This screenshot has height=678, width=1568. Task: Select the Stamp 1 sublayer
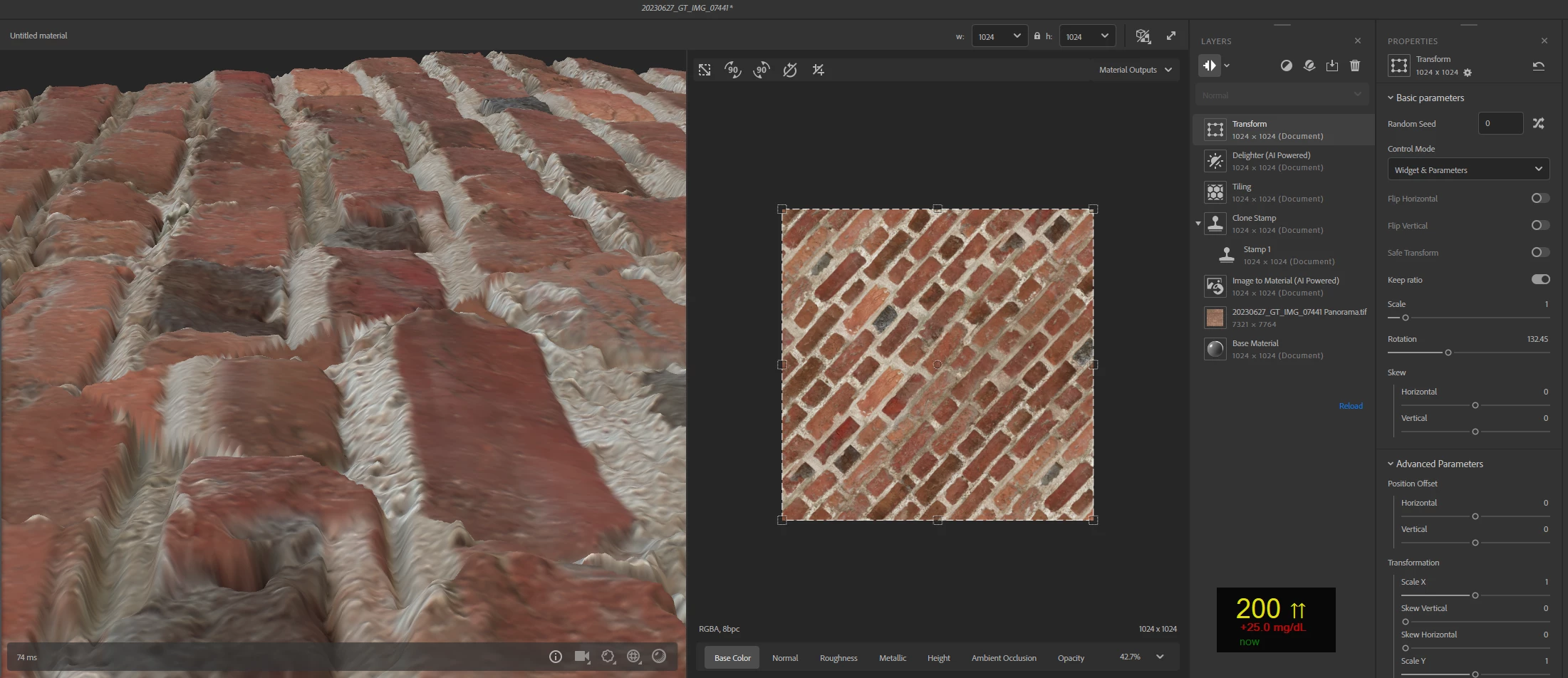click(1283, 255)
